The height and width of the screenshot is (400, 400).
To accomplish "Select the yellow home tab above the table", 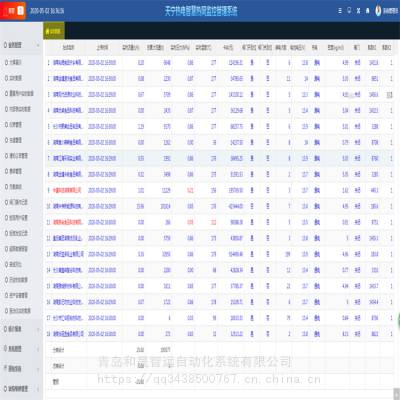I will click(54, 31).
